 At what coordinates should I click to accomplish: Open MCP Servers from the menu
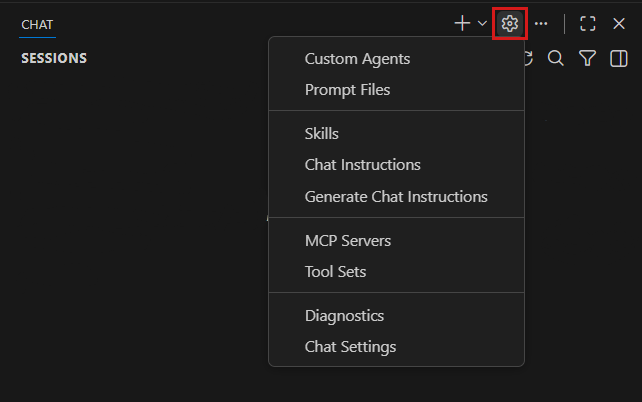[347, 240]
